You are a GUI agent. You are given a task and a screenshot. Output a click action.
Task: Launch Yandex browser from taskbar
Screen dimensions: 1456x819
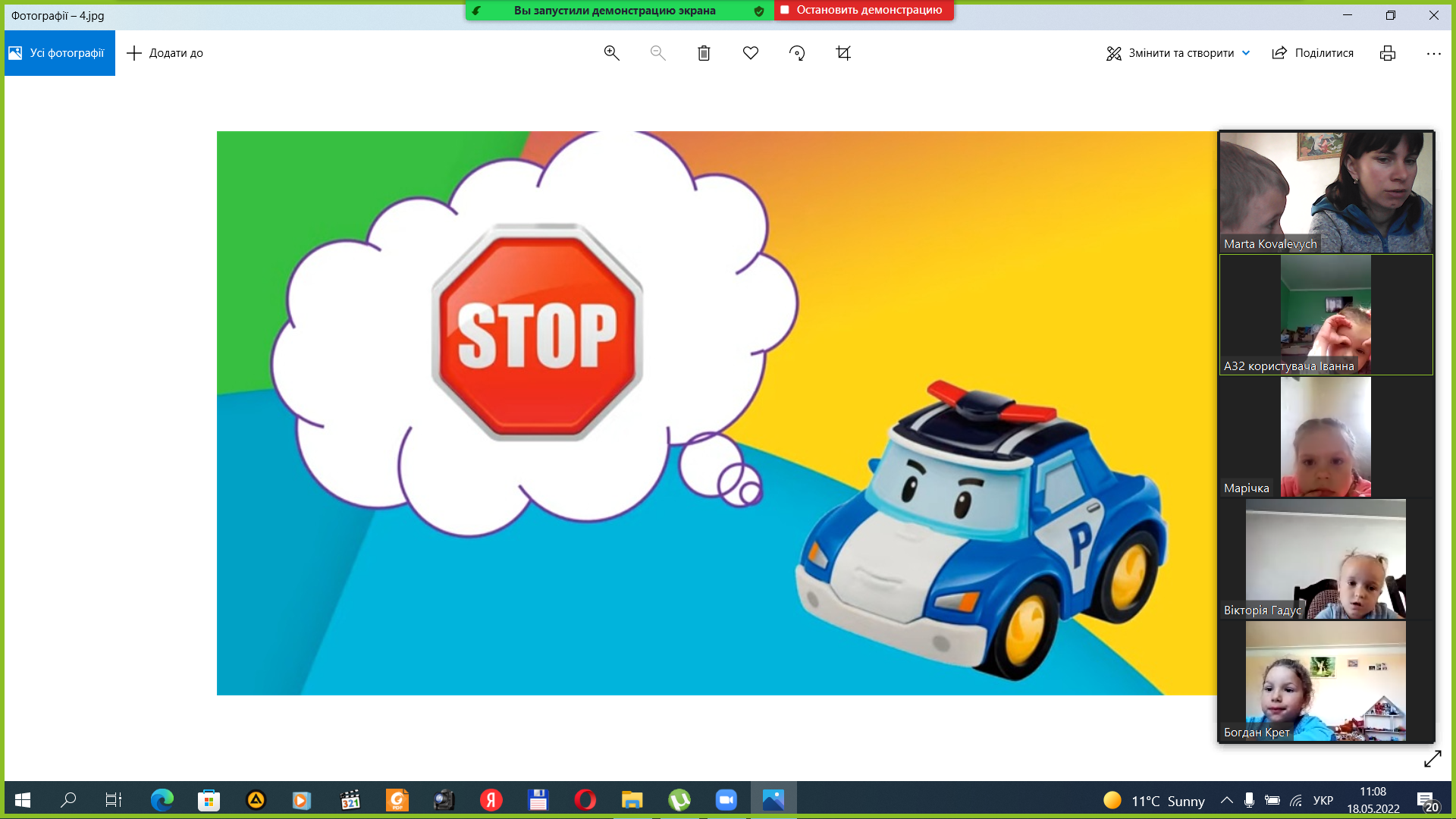pos(491,800)
